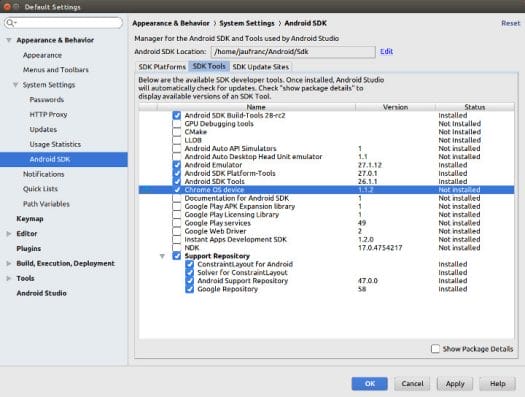Enable the CMake checkbox
The height and width of the screenshot is (397, 525).
click(x=177, y=132)
